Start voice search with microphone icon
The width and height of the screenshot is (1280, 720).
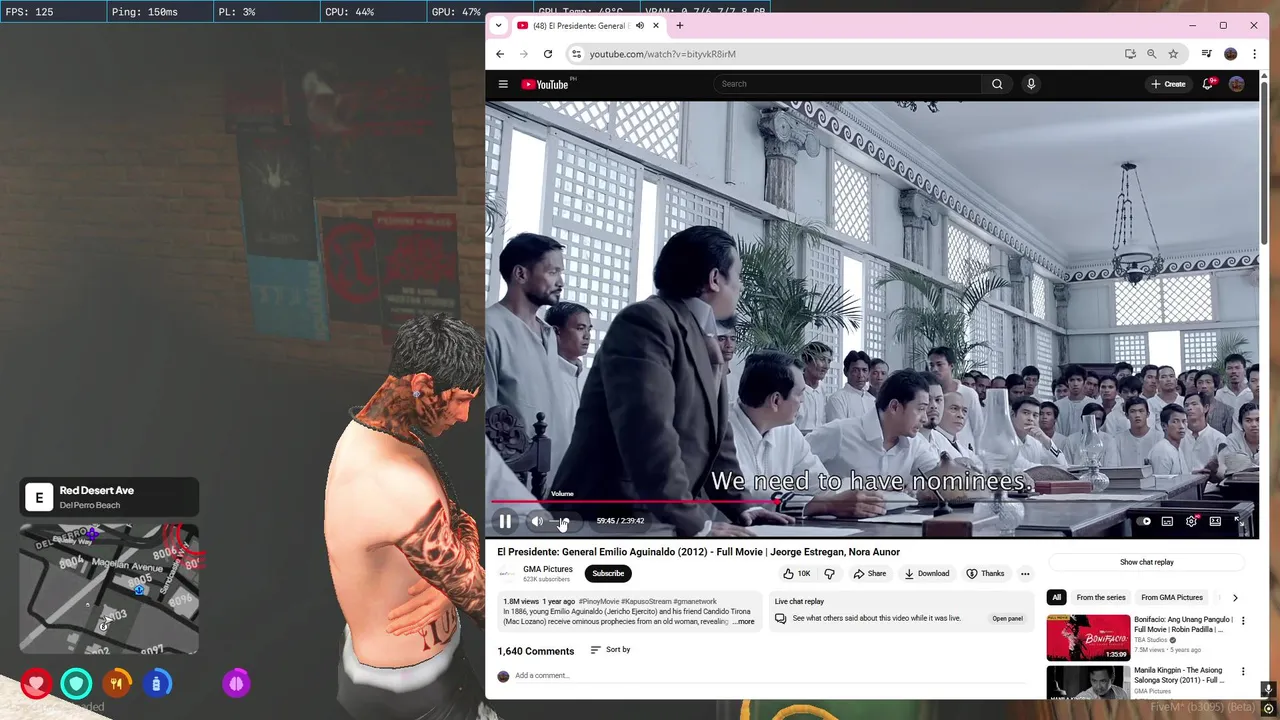click(1031, 84)
